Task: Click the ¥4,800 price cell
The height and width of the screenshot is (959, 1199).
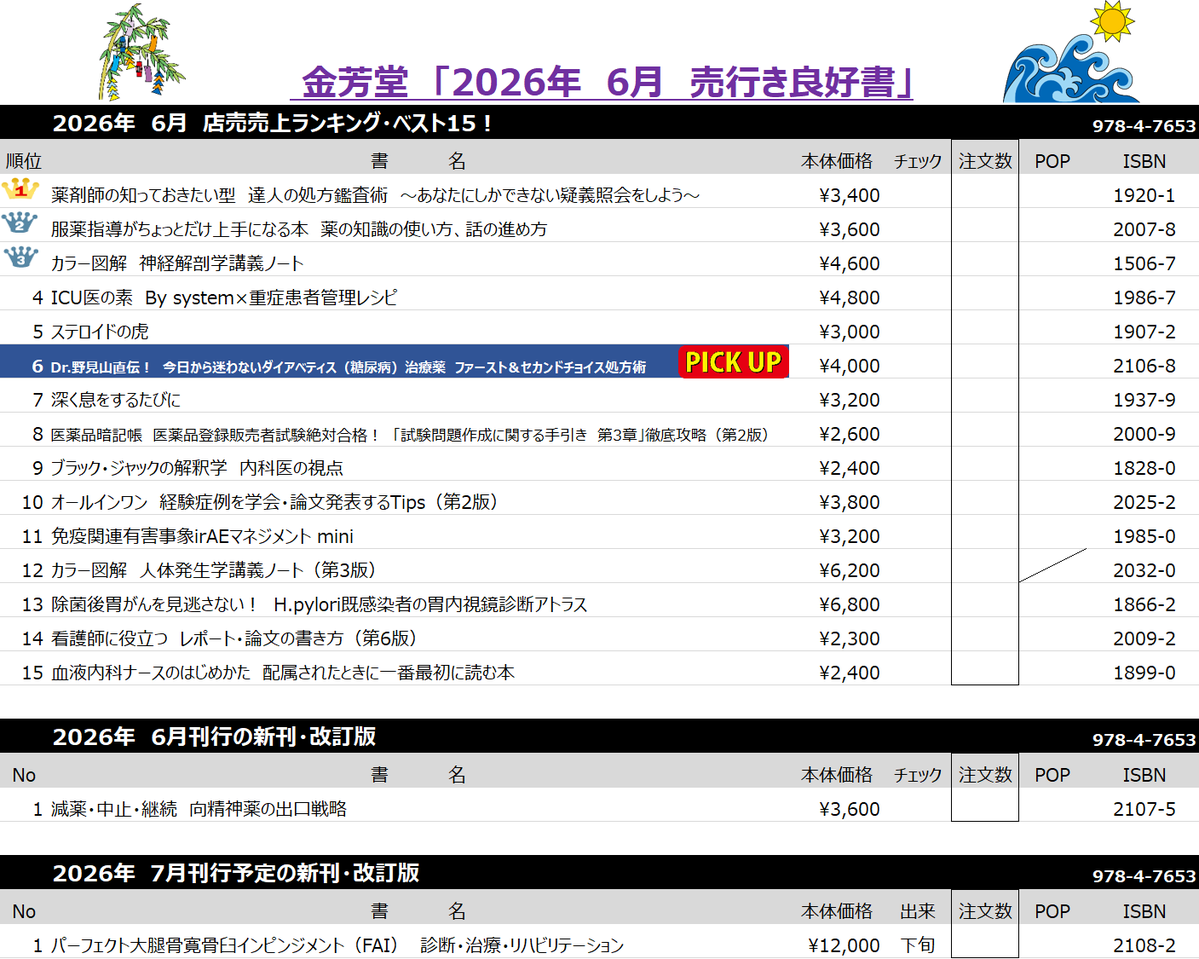Action: tap(850, 297)
